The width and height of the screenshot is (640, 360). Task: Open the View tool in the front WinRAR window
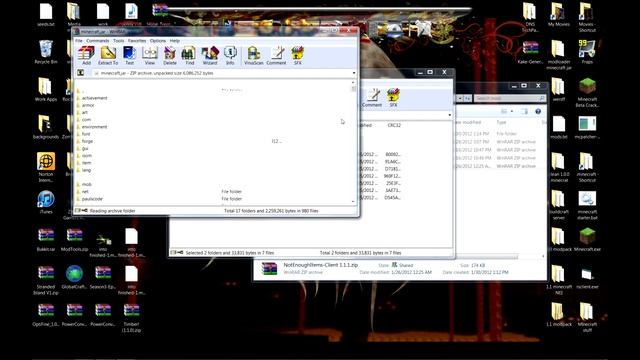click(150, 56)
